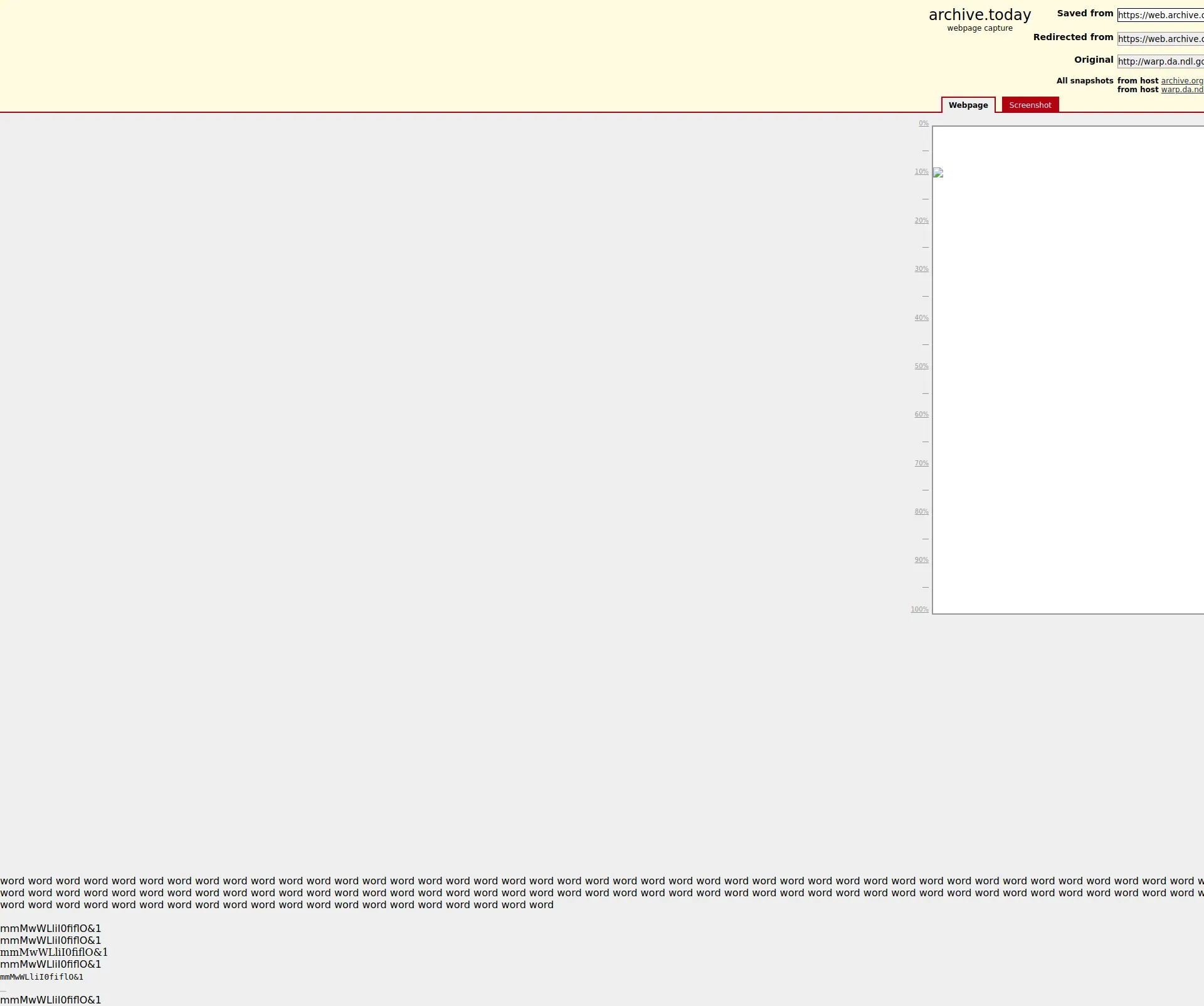Select the Webpage tab
This screenshot has height=1006, width=1204.
click(x=968, y=105)
